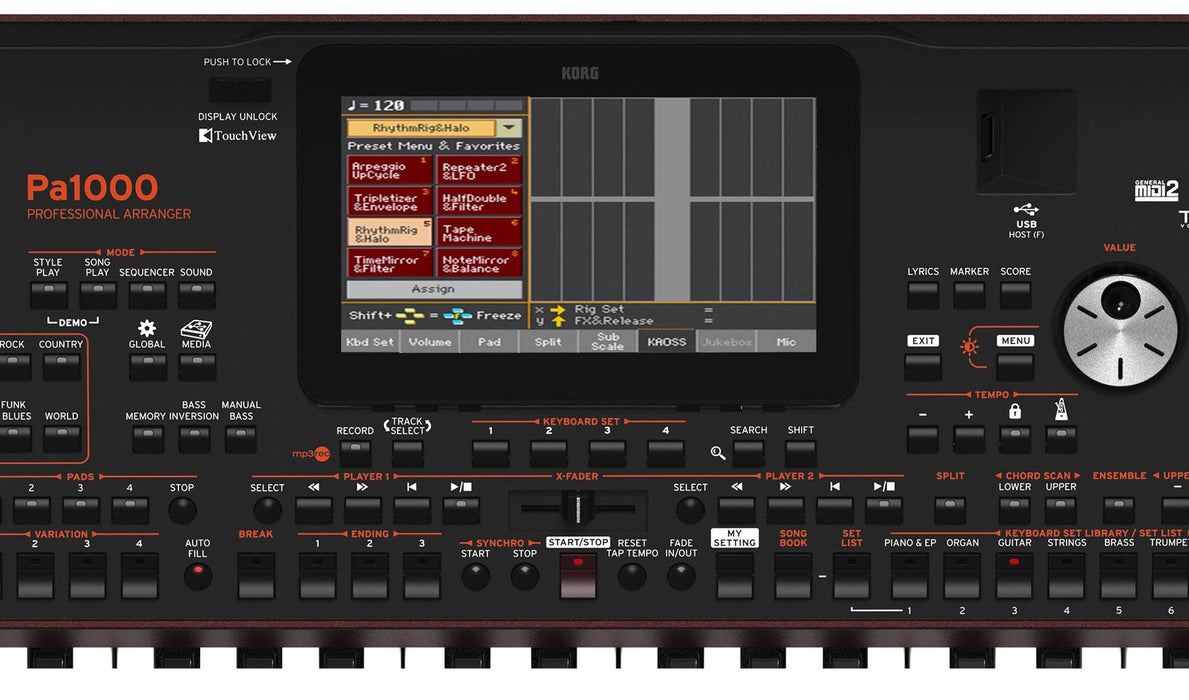
Task: Push the metronome button
Action: coord(1061,438)
